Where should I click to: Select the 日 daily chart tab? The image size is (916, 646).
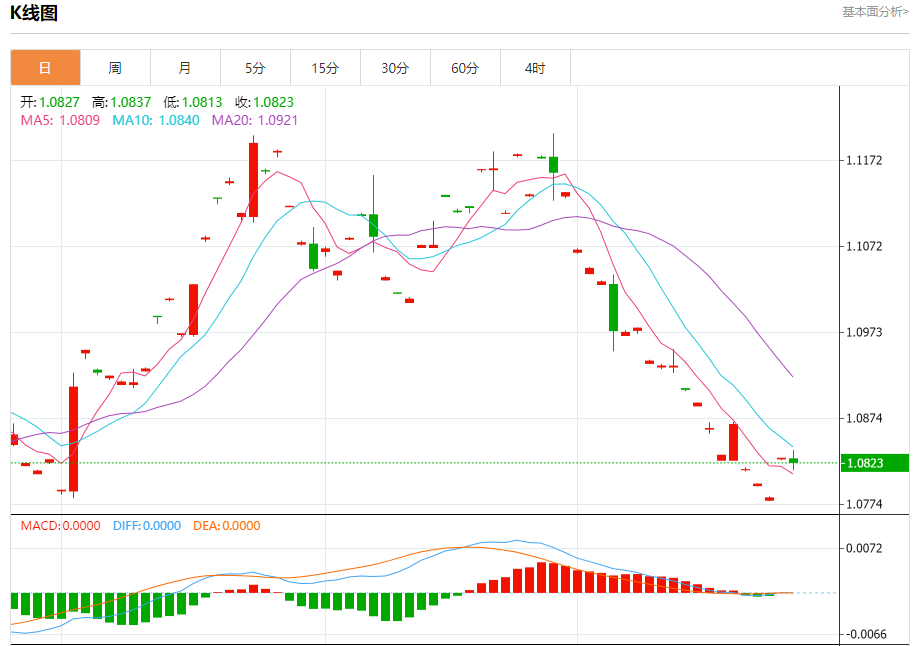coord(45,68)
